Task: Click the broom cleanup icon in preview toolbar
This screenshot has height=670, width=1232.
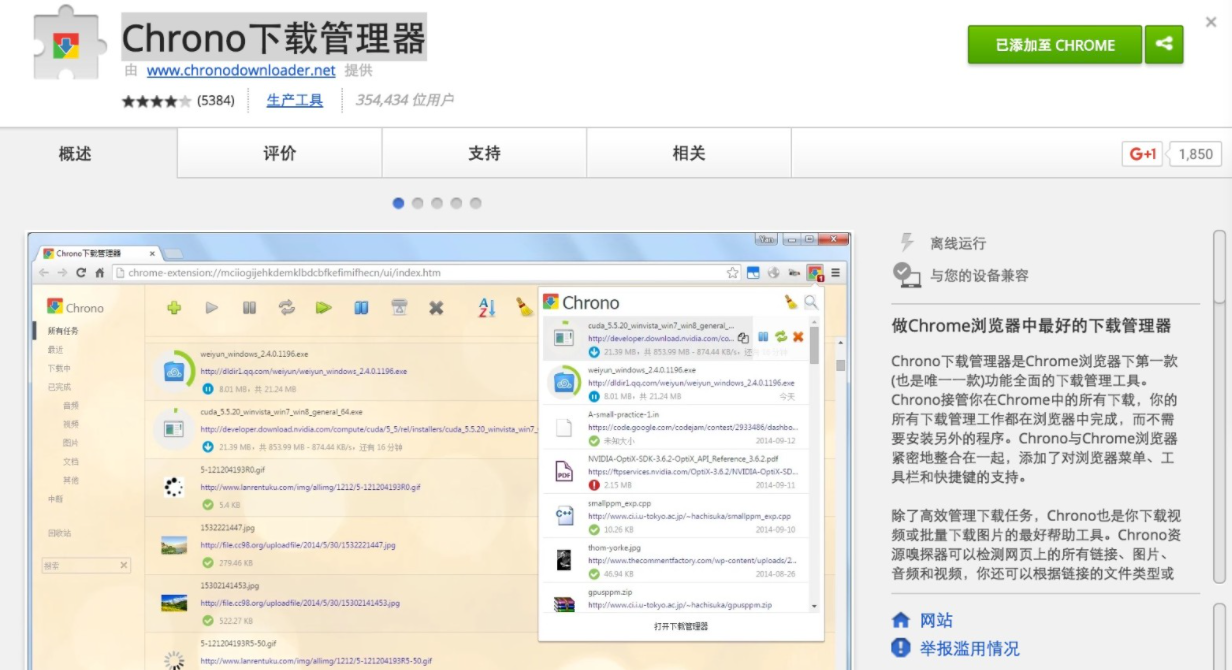Action: 525,307
